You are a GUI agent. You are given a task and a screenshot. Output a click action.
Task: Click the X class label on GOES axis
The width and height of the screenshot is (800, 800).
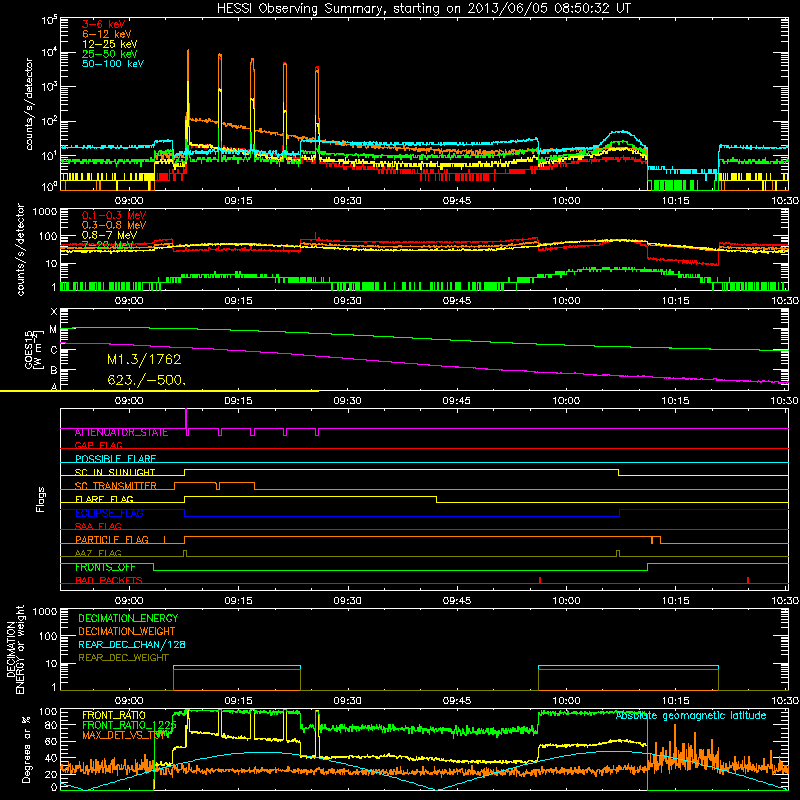(54, 312)
